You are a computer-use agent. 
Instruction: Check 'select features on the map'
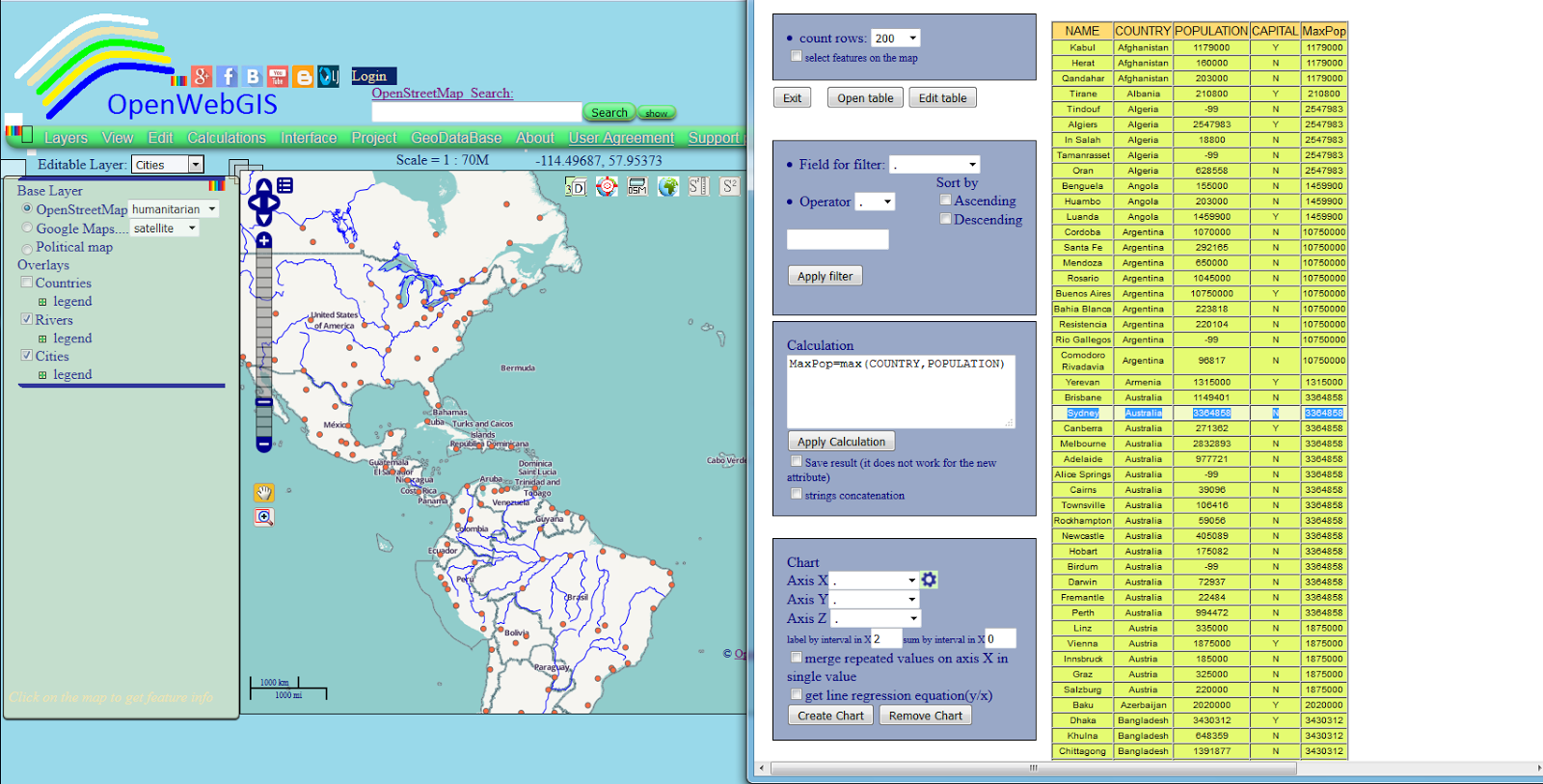796,57
